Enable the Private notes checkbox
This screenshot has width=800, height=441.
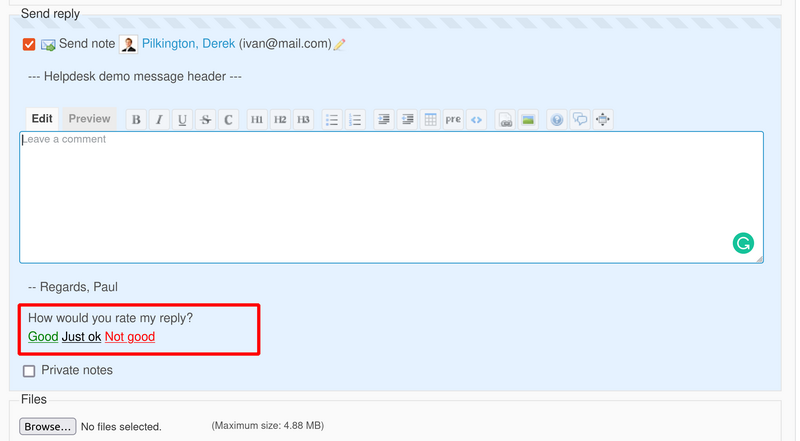(x=29, y=371)
